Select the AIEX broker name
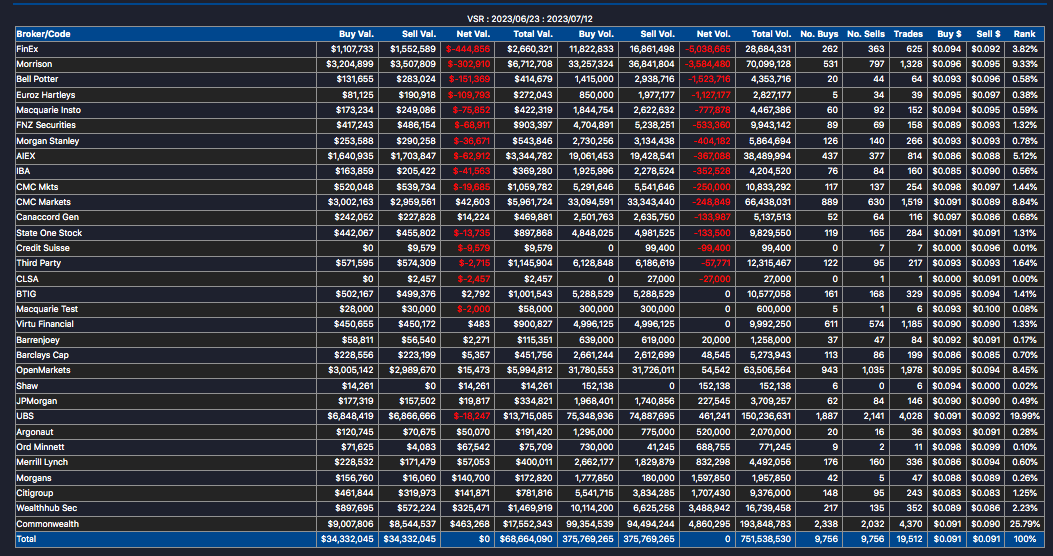The image size is (1053, 556). click(x=26, y=156)
